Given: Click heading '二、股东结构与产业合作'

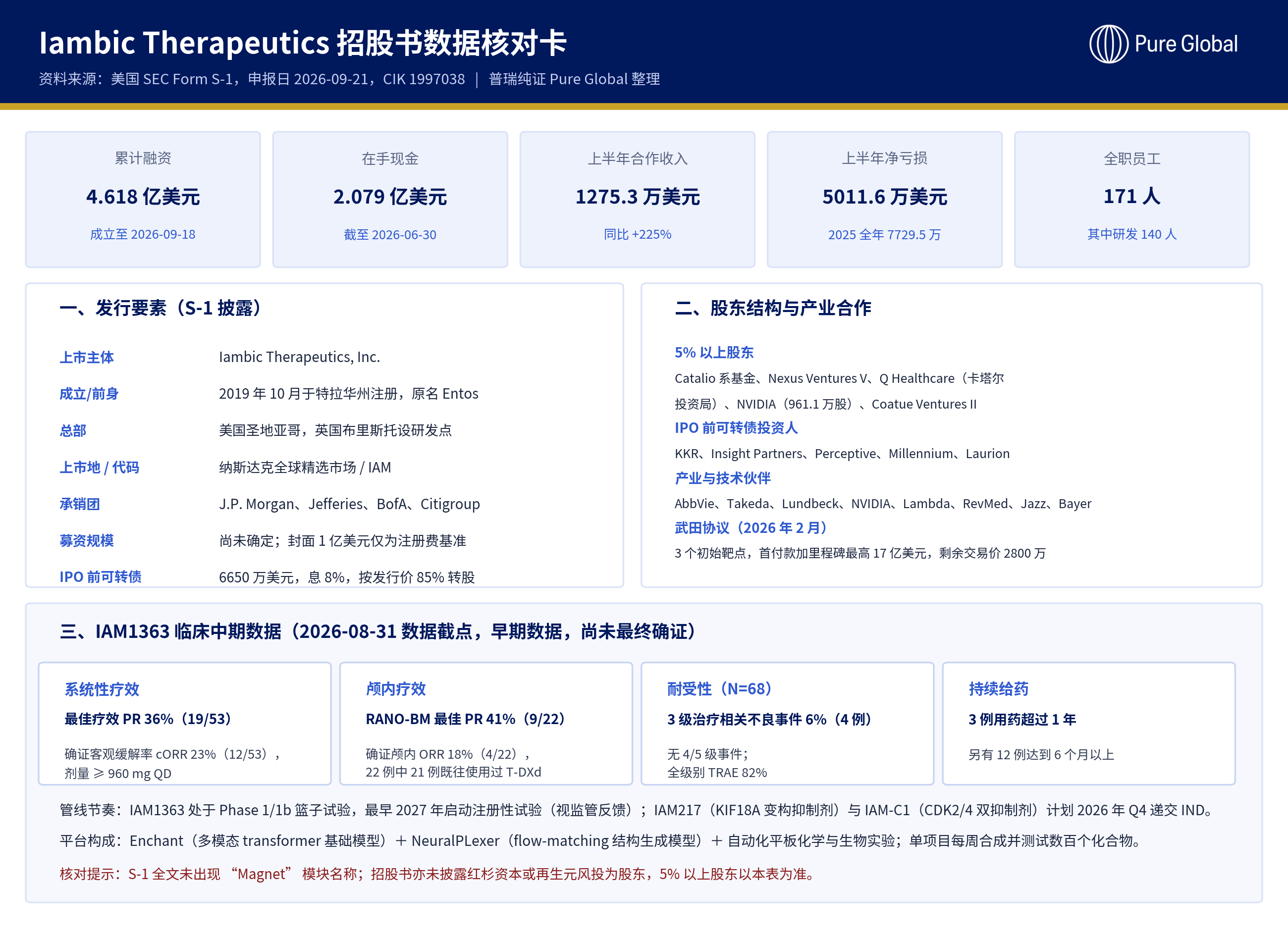Looking at the screenshot, I should tap(773, 308).
